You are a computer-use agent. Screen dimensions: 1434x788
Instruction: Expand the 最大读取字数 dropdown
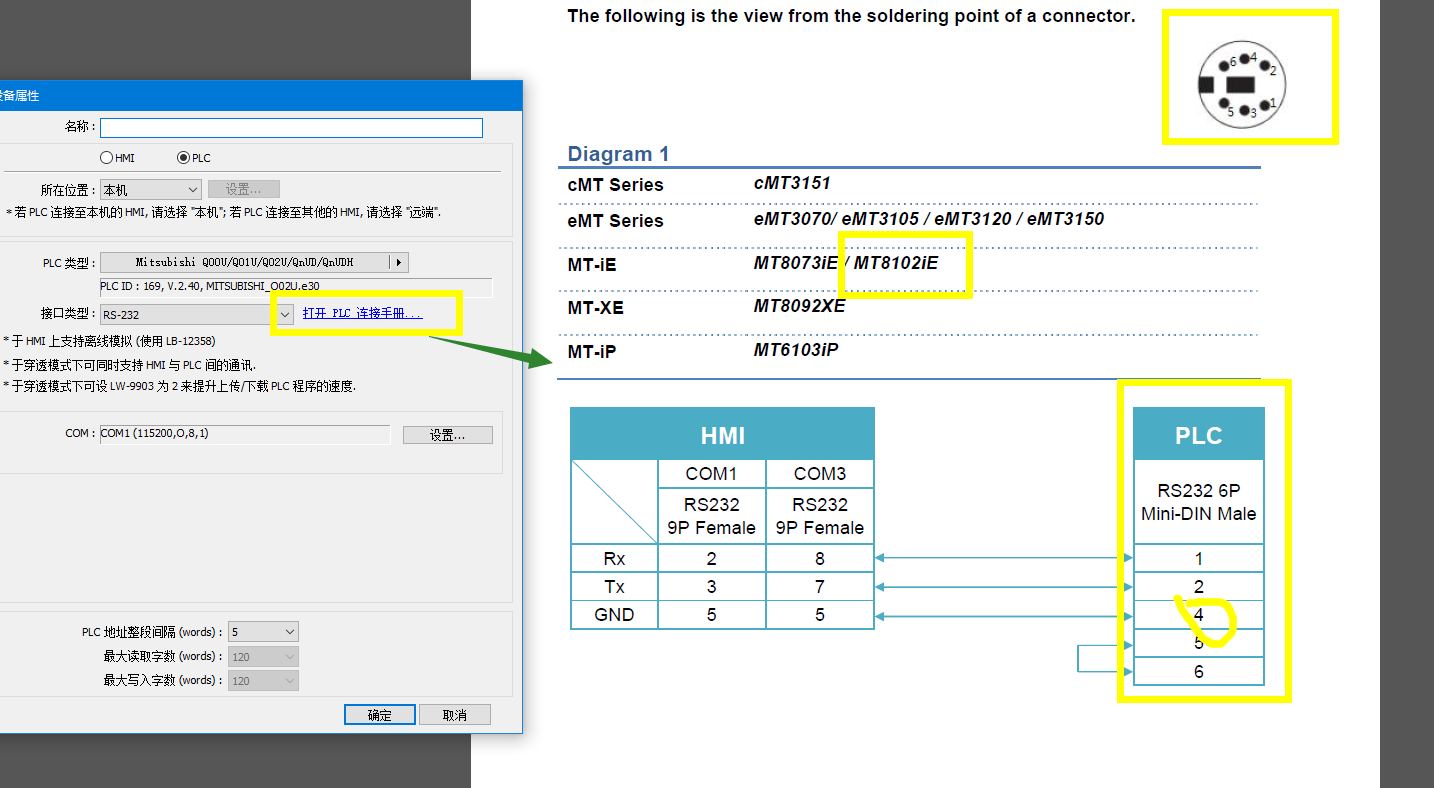(263, 657)
